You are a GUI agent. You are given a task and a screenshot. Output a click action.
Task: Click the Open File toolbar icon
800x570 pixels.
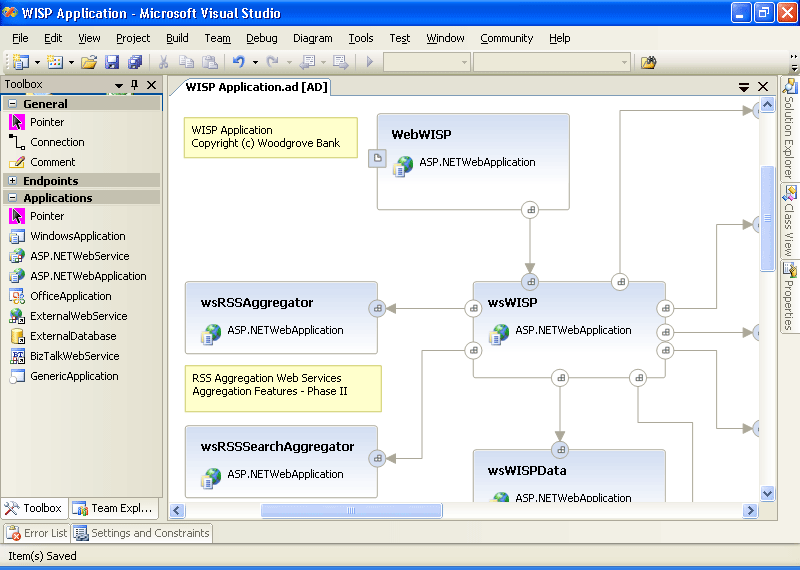[89, 62]
